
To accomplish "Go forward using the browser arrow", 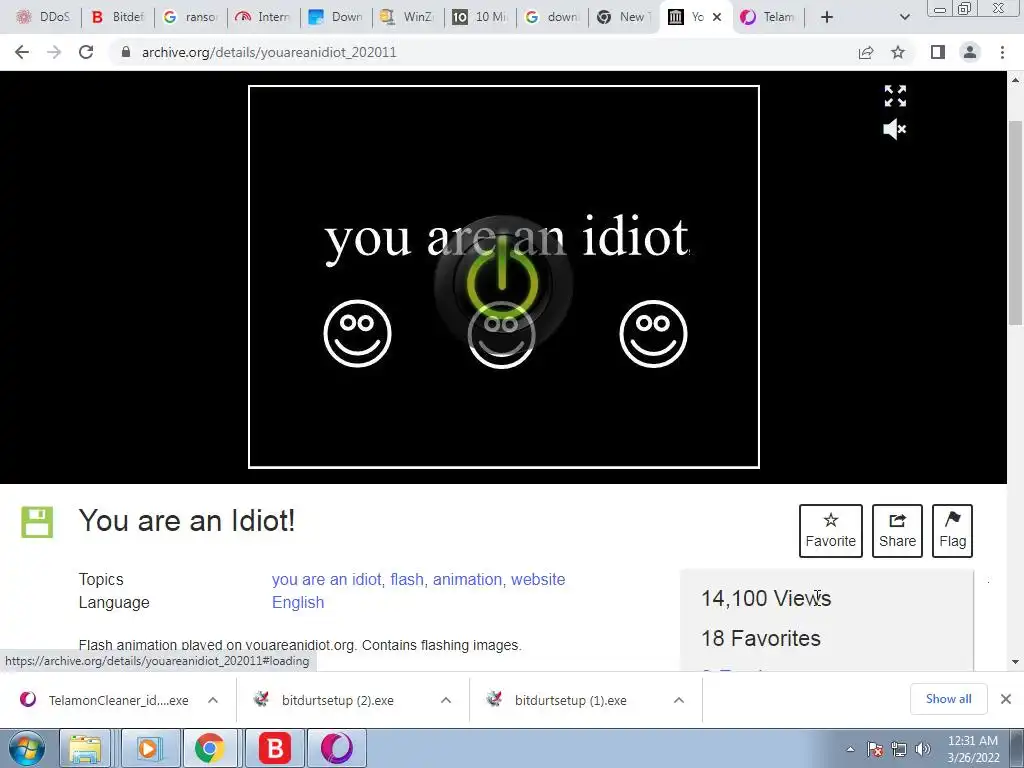I will pyautogui.click(x=54, y=52).
